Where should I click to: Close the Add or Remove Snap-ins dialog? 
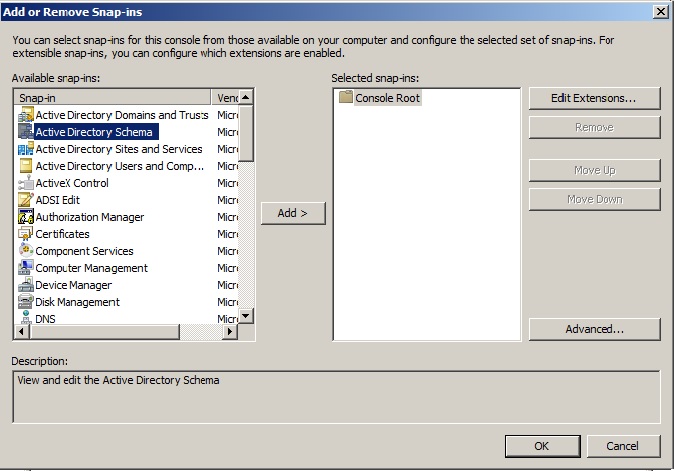click(660, 12)
